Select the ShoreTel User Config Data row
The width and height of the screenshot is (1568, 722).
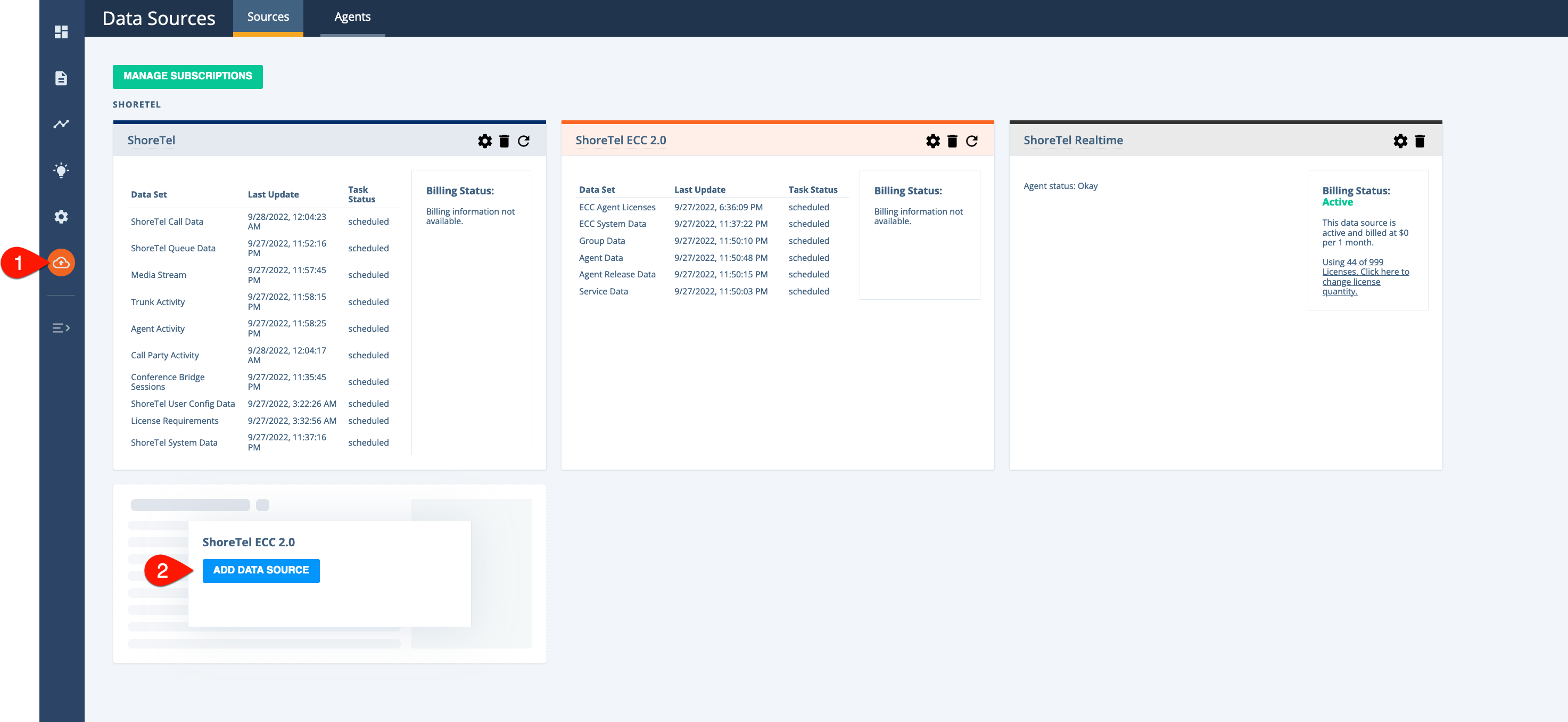point(263,404)
